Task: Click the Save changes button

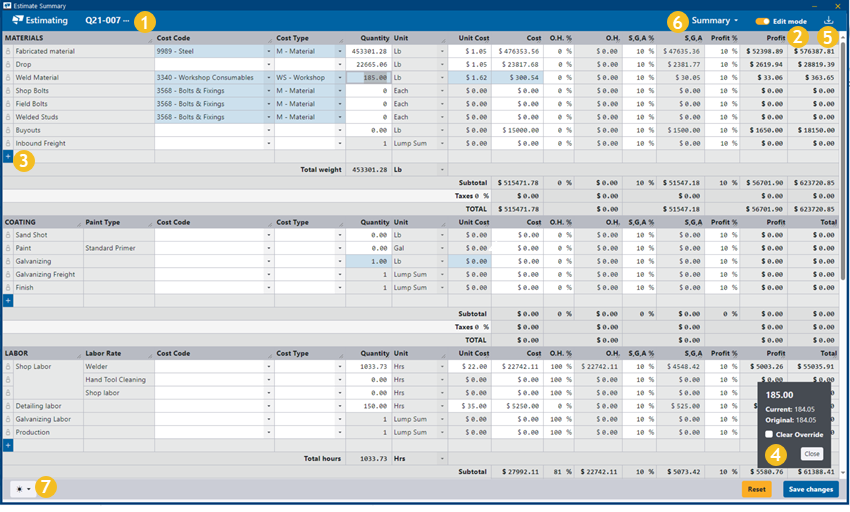Action: coord(810,489)
